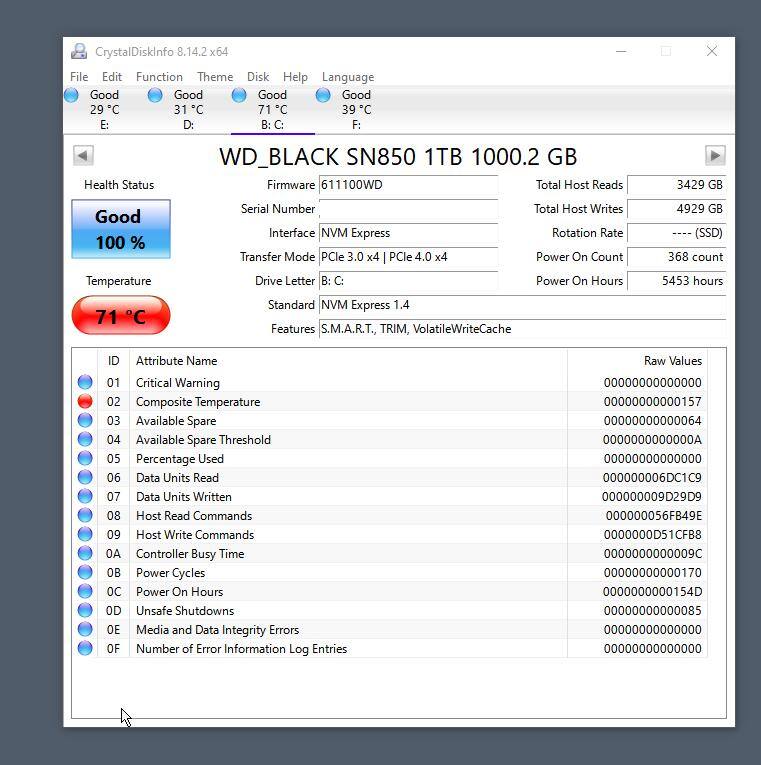The height and width of the screenshot is (765, 761).
Task: Click Total Host Writes value 4929 GB
Action: click(677, 209)
